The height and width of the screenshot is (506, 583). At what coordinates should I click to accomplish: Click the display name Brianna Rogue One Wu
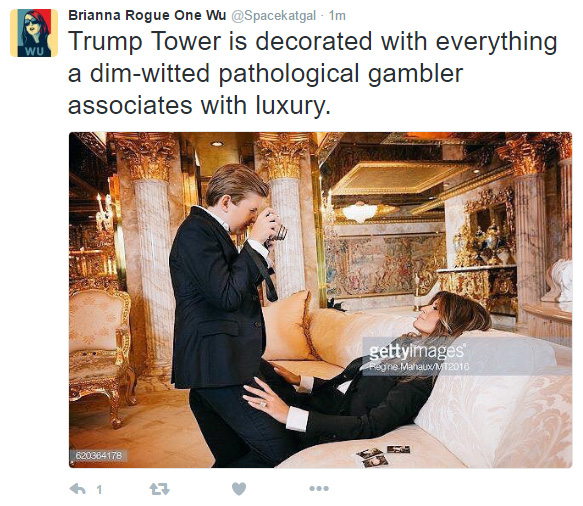click(147, 15)
